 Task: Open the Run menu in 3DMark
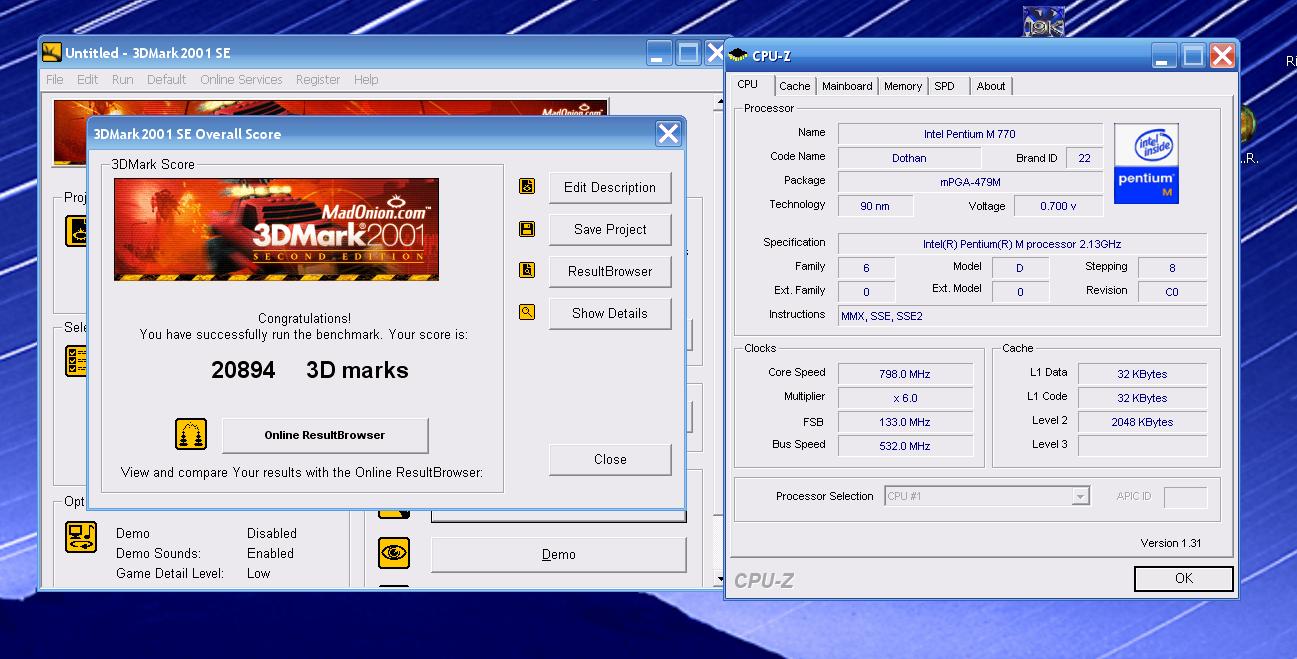(123, 79)
